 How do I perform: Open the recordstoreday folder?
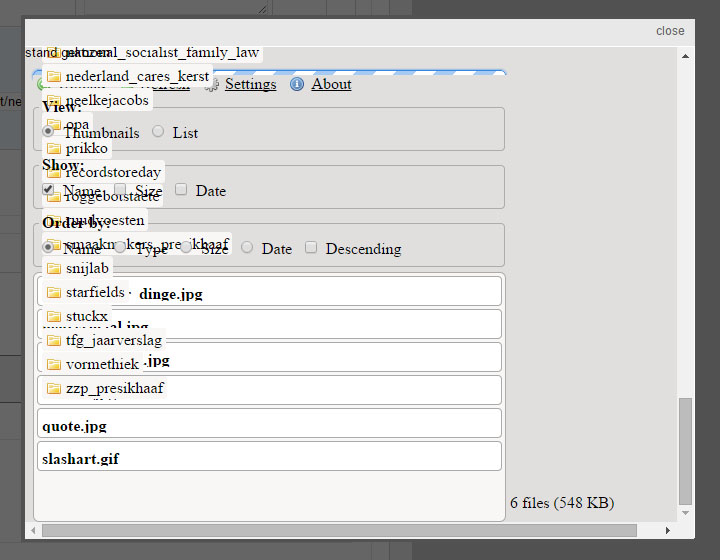click(103, 172)
